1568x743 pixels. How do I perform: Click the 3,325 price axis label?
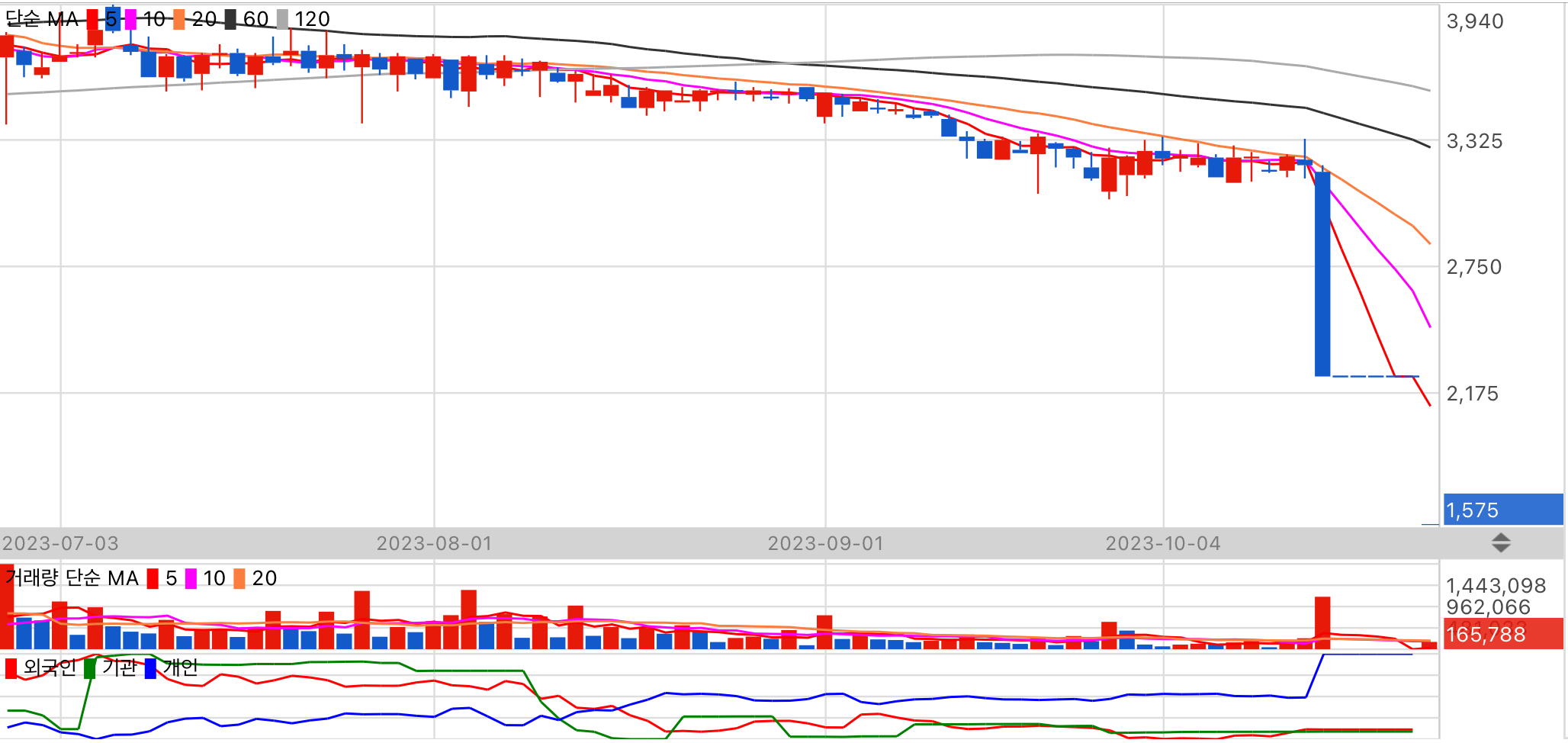coord(1474,141)
